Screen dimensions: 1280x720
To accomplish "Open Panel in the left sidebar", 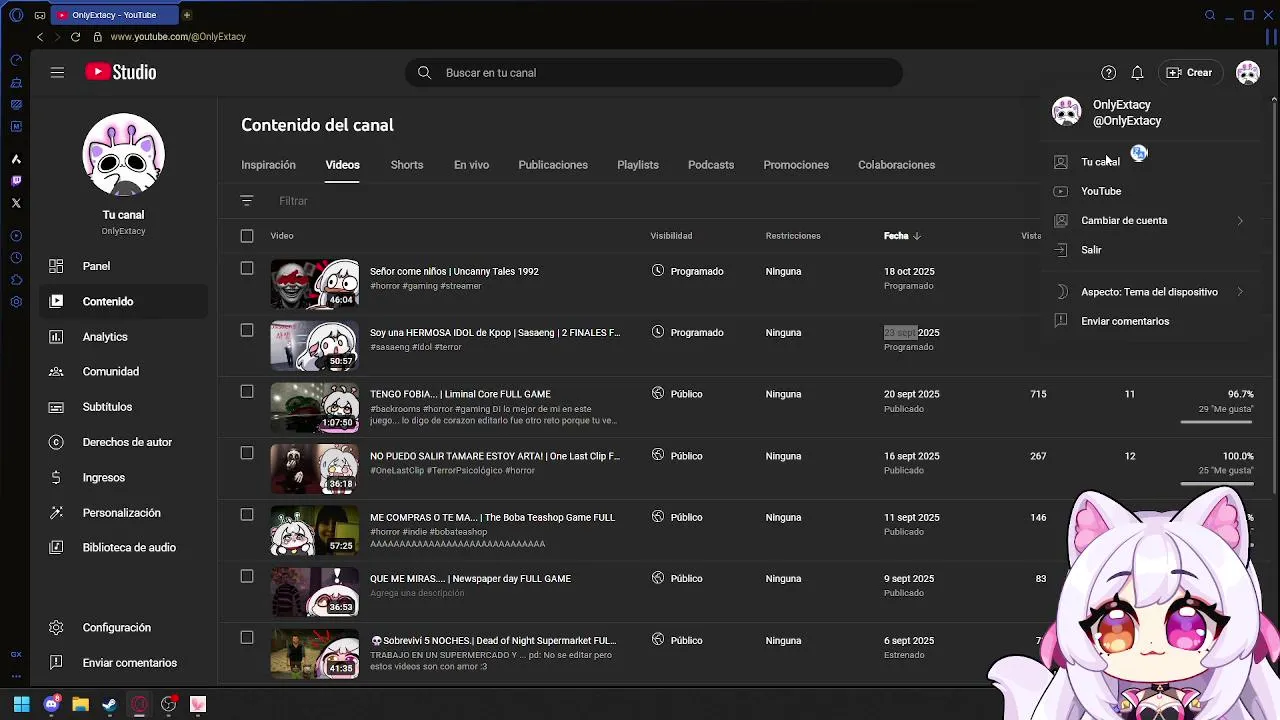I will (123, 266).
